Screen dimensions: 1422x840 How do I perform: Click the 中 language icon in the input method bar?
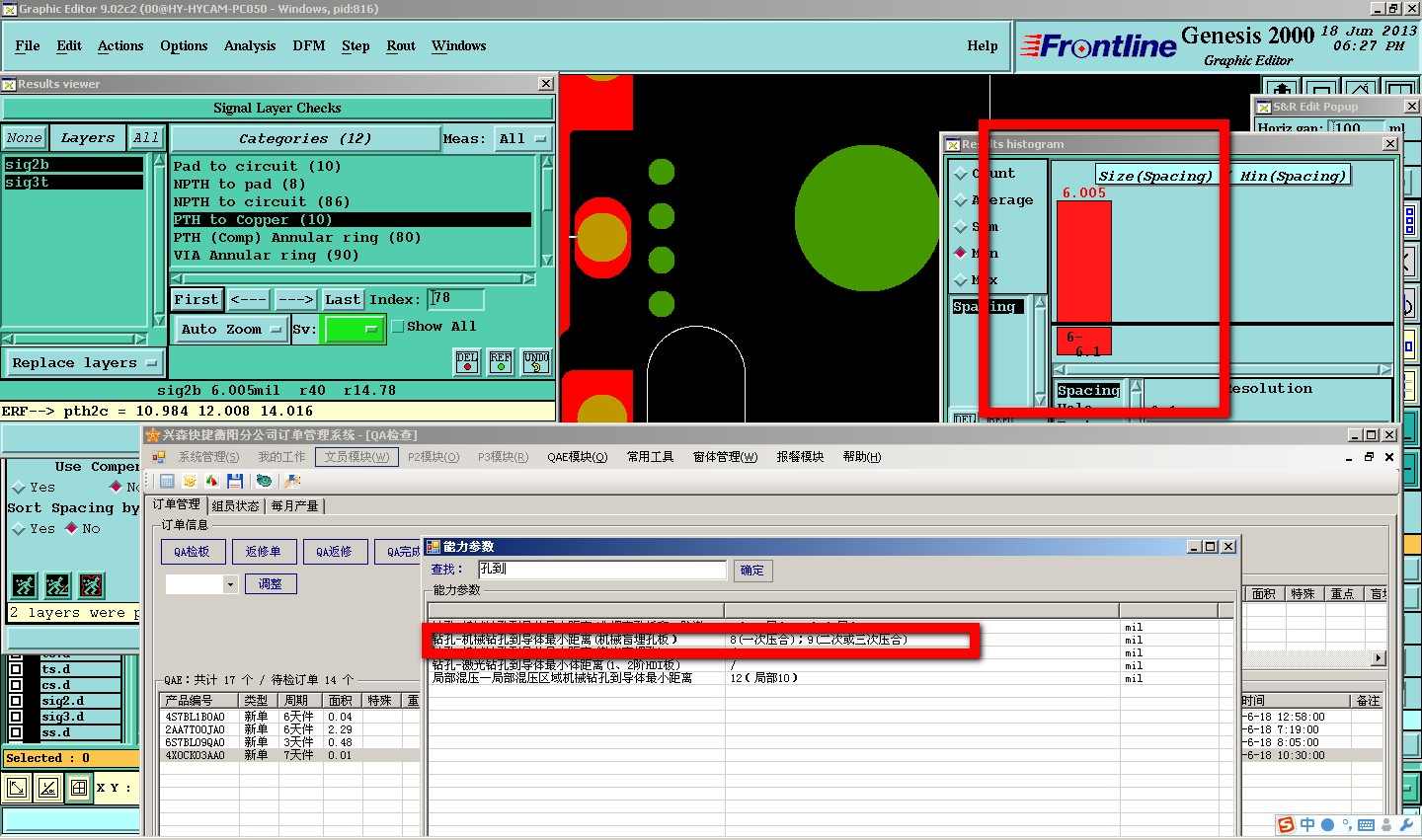pyautogui.click(x=1307, y=825)
